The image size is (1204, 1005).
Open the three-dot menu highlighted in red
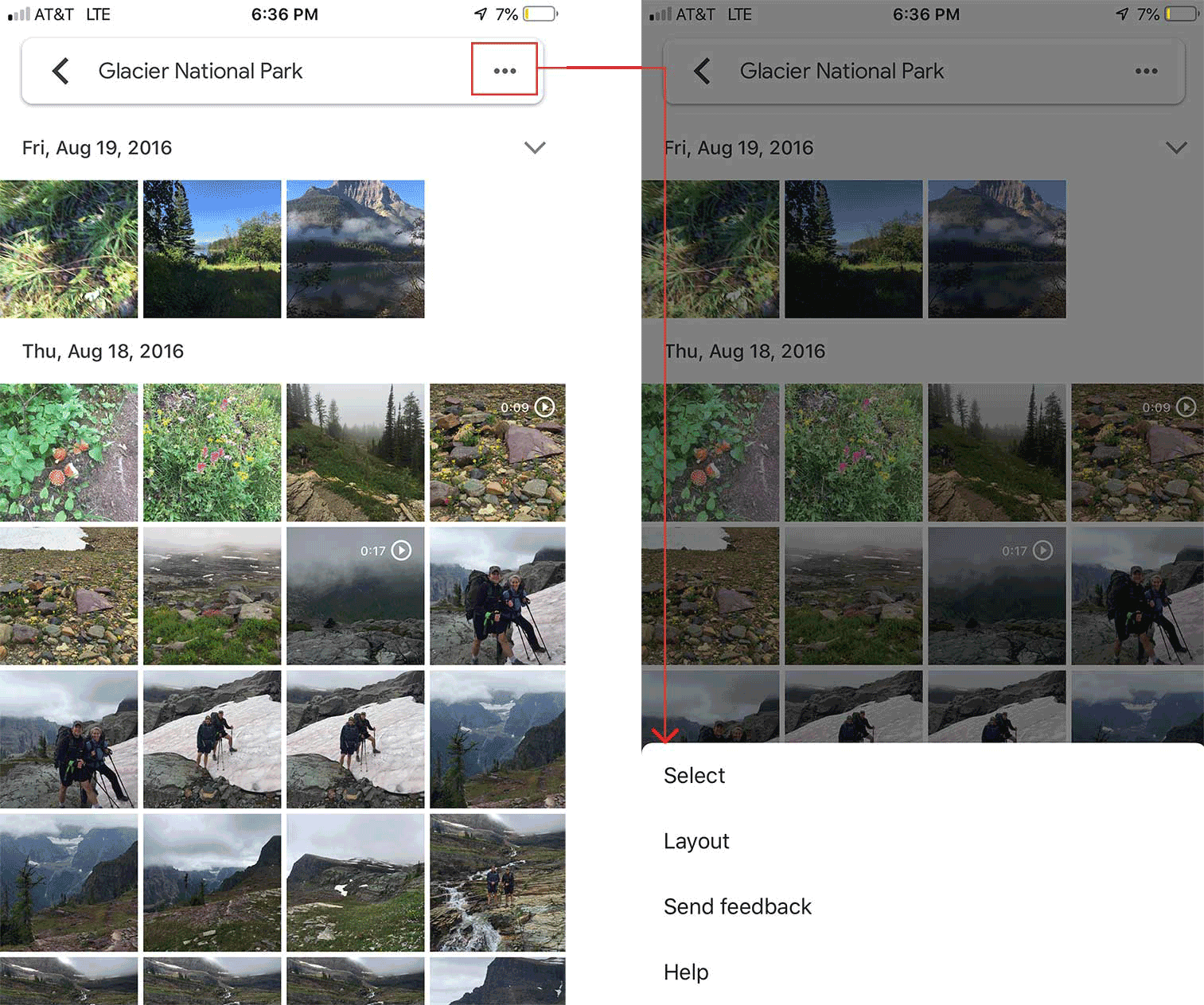pos(505,70)
